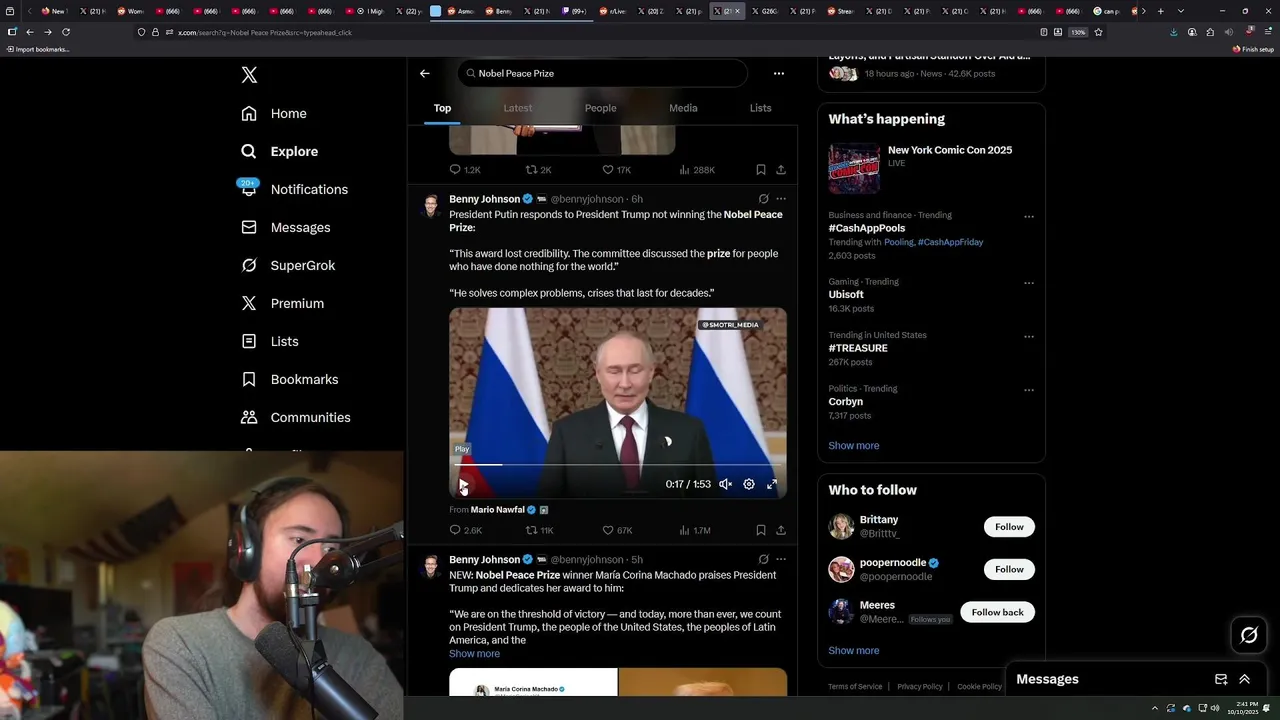The image size is (1280, 720).
Task: Open Privacy Policy link
Action: (x=920, y=687)
